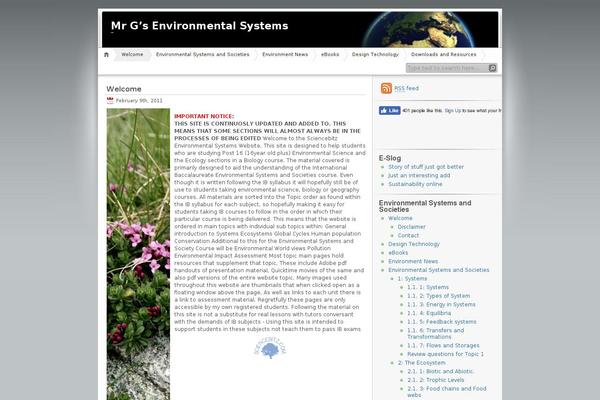Click the 'IMPORTANT NOTICE:' red heading text
Screen dimensions: 600x400
coord(204,116)
